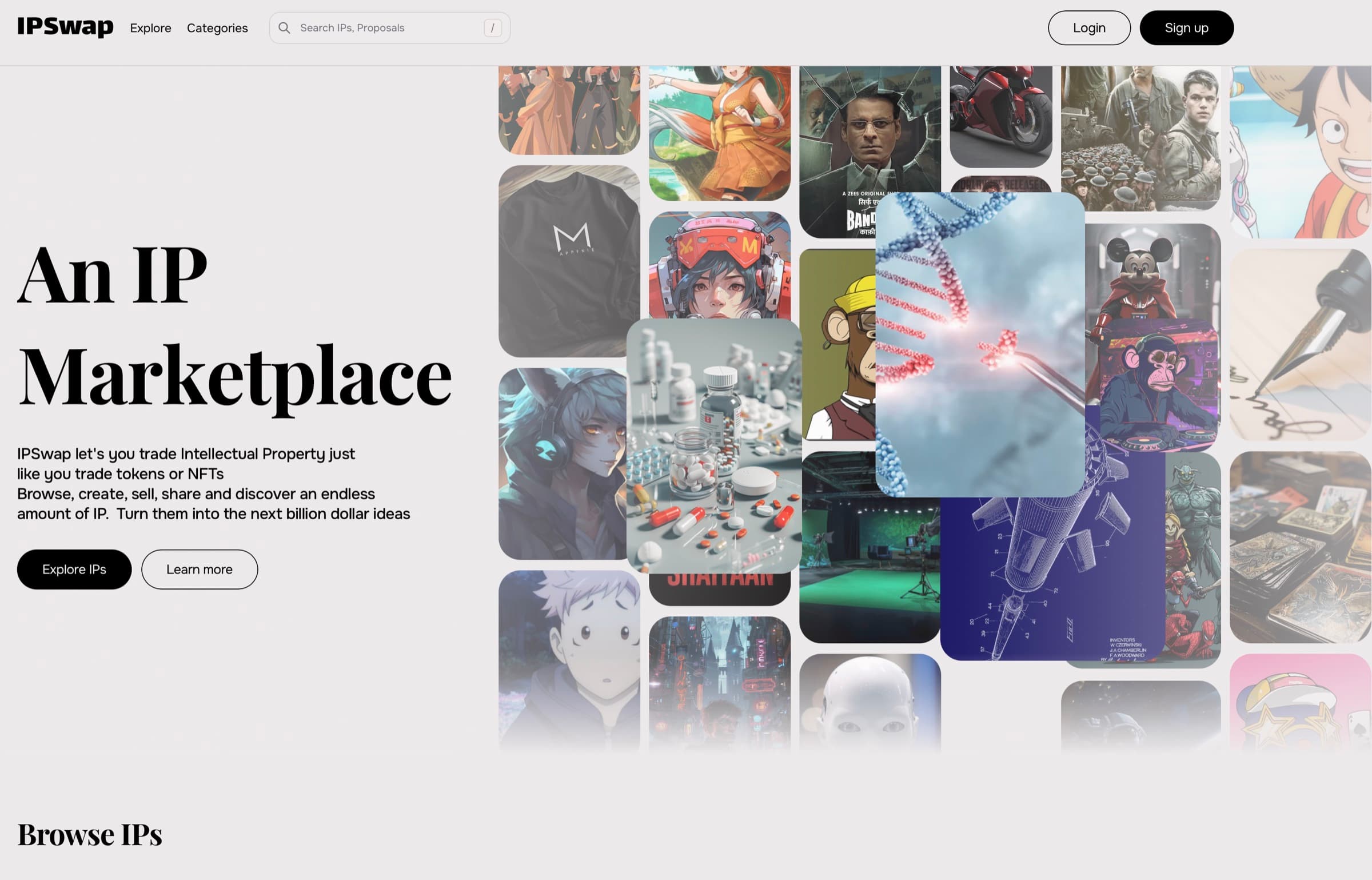Open the black sweatshirt M logo card
1372x880 pixels.
[569, 261]
